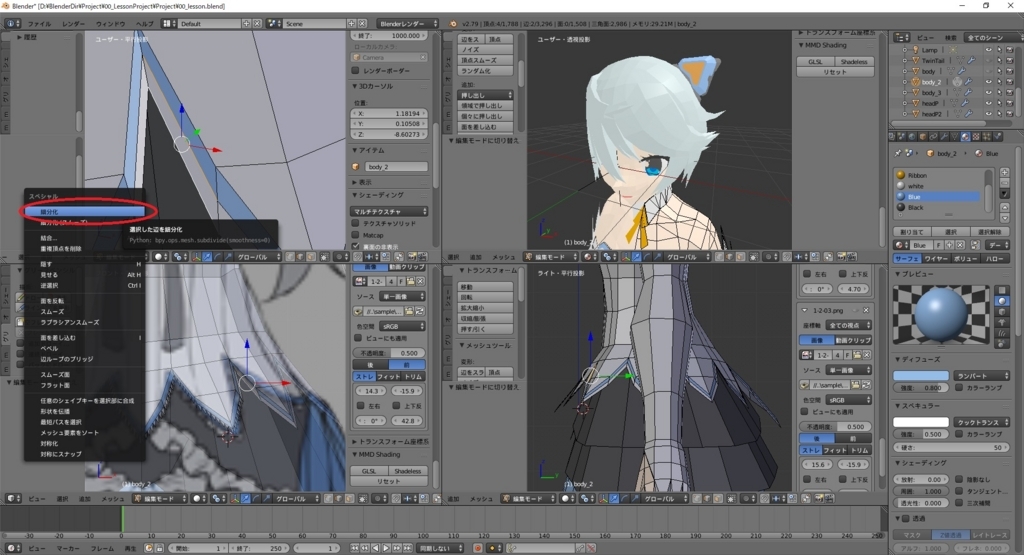This screenshot has height=555, width=1024.
Task: Open the Texture checker tab in properties
Action: pos(976,136)
